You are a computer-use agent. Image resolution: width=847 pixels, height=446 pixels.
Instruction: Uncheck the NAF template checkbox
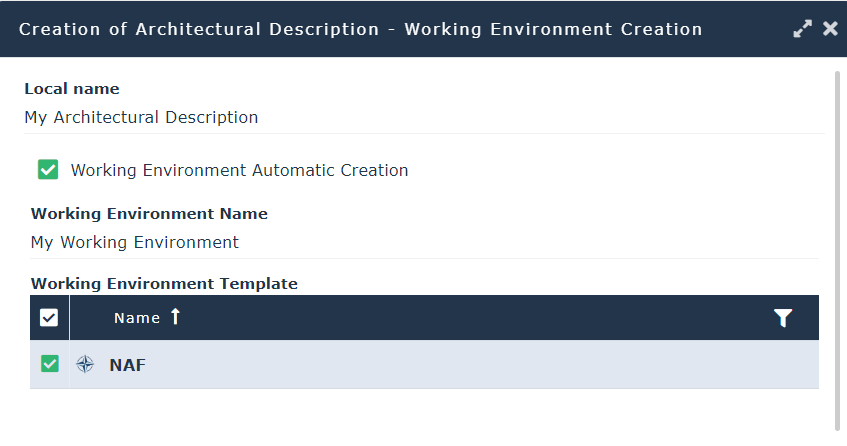point(49,365)
